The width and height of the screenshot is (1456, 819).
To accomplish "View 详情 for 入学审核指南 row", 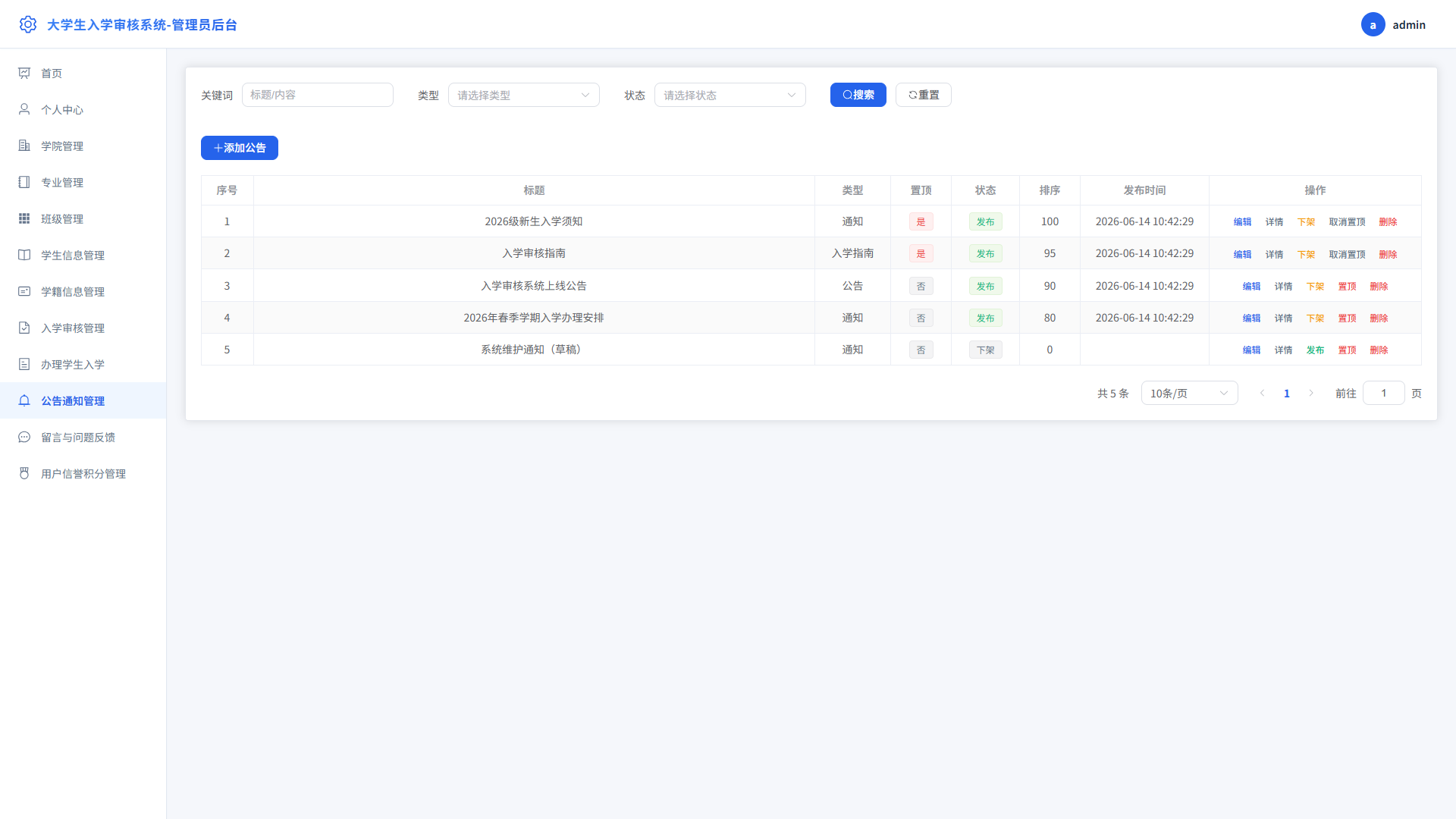I will click(1274, 254).
